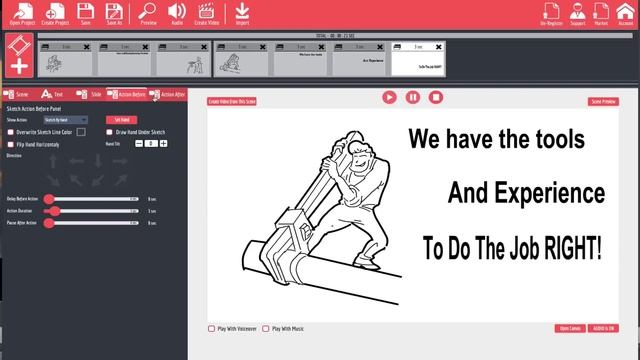Screen dimensions: 640x360
Task: Remove the second scene with its X
Action: coord(145,47)
